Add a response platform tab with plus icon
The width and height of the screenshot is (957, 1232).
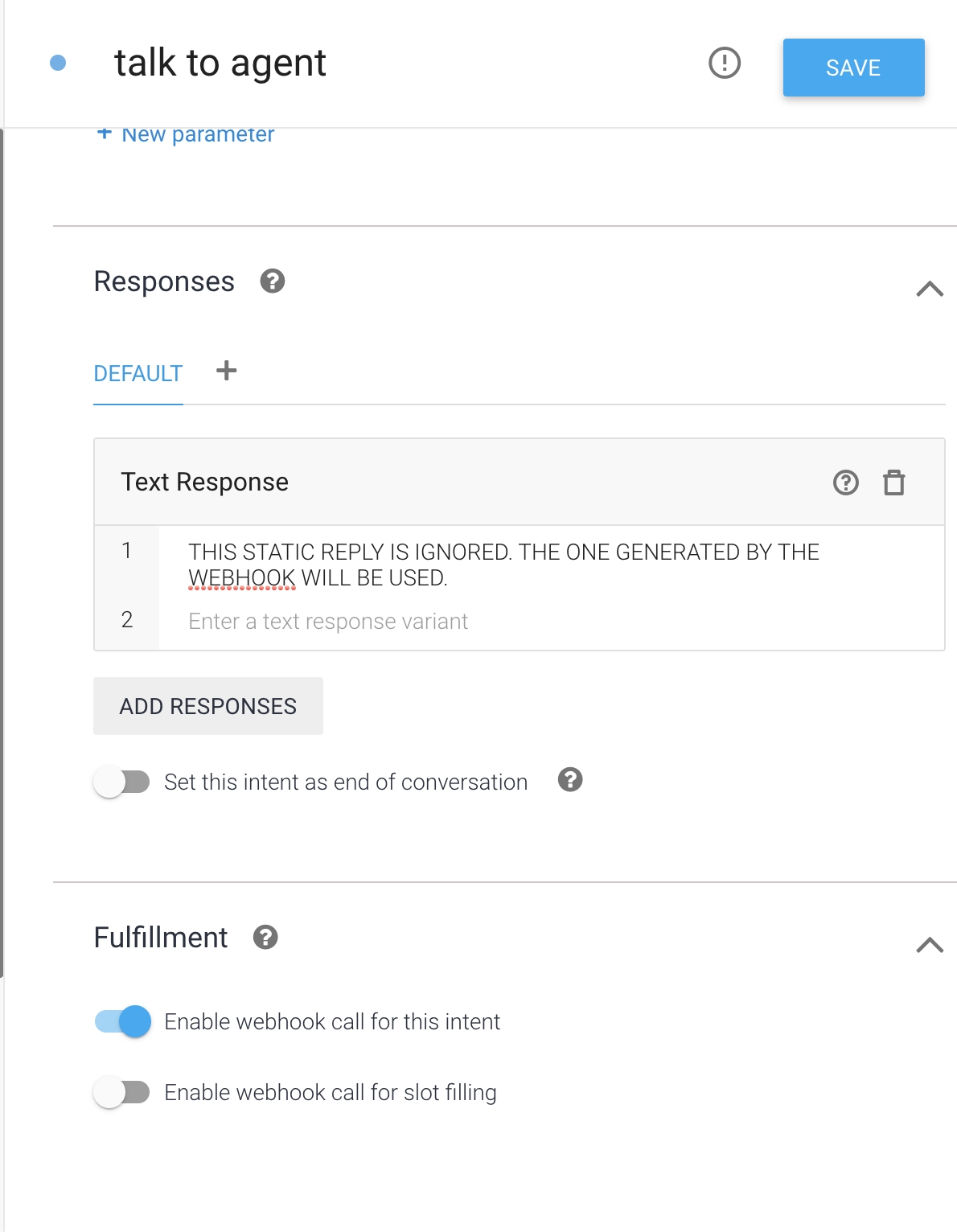pos(227,371)
